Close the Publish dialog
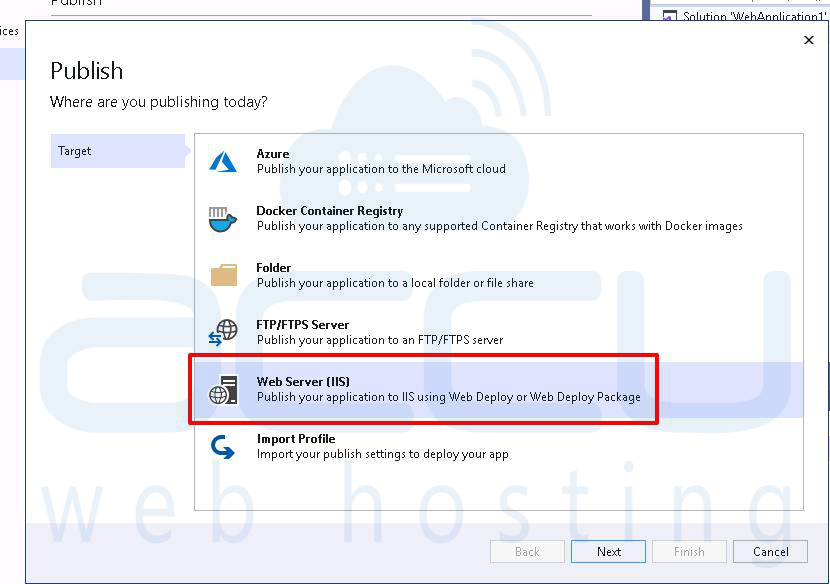Screen dimensions: 830x584 808,40
